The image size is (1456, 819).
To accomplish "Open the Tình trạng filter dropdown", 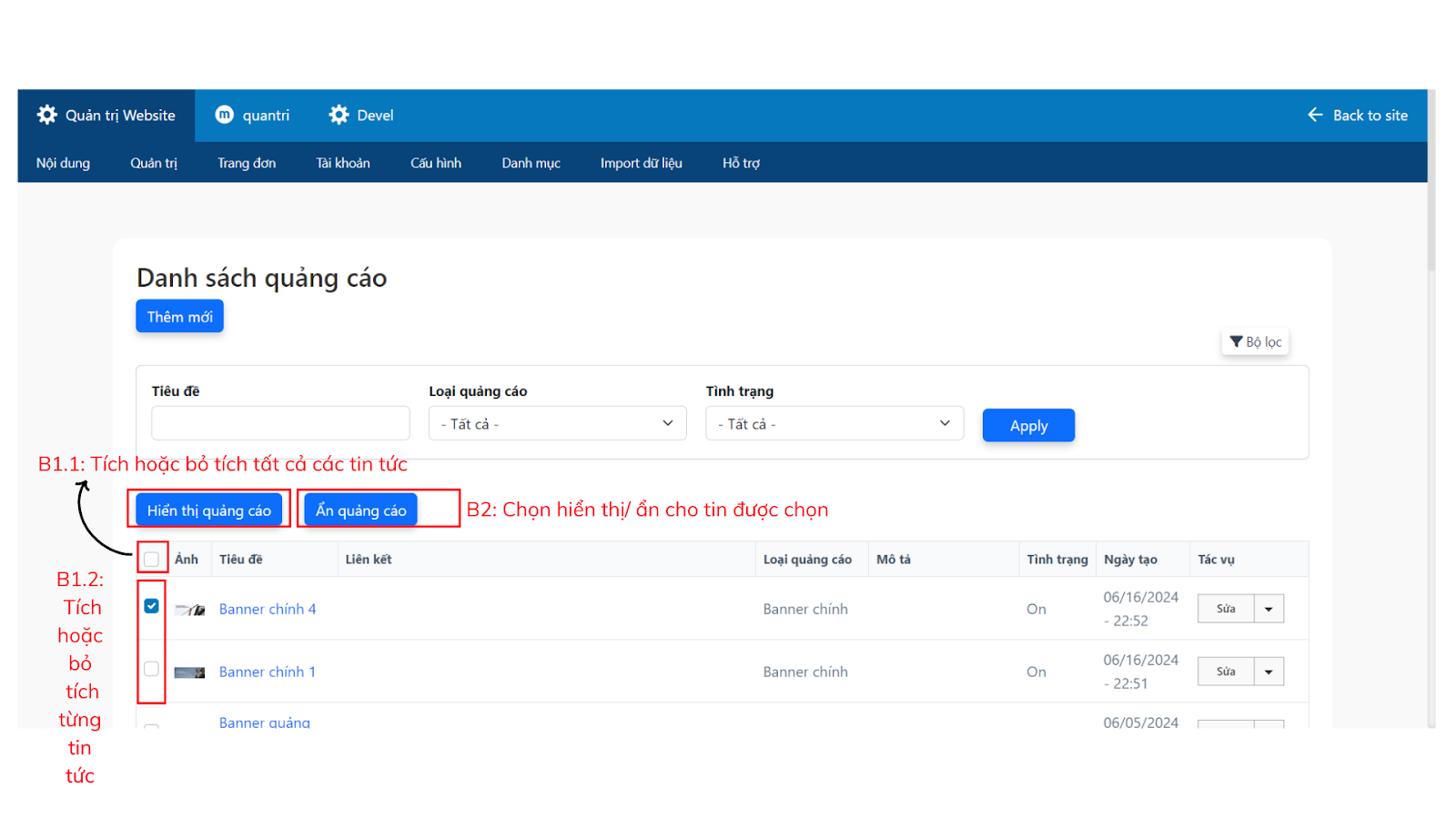I will coord(834,424).
